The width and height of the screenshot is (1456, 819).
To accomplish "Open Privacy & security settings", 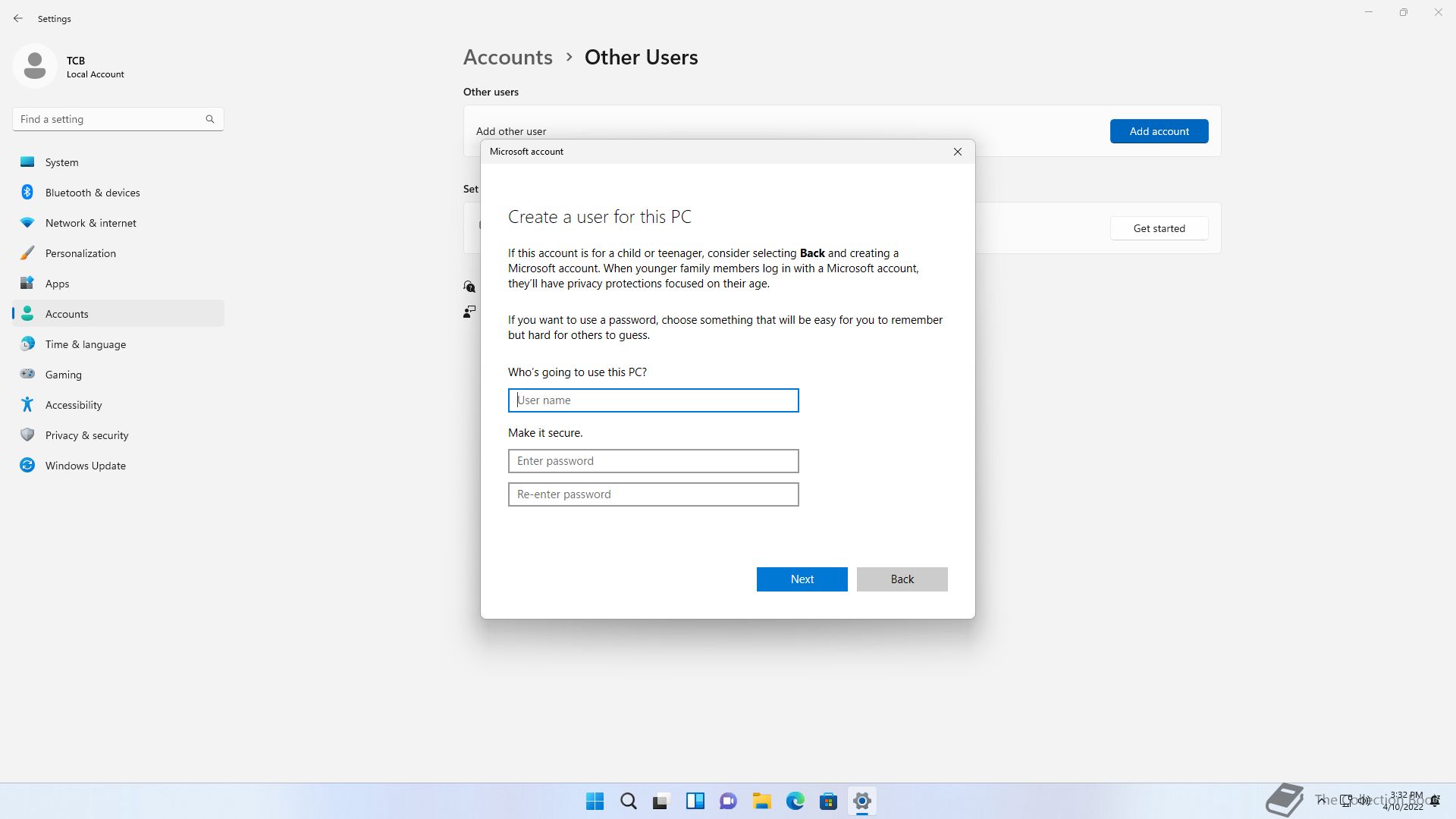I will pyautogui.click(x=118, y=435).
